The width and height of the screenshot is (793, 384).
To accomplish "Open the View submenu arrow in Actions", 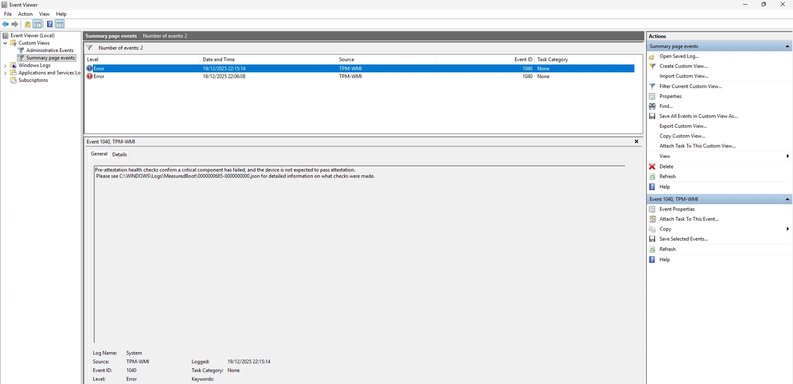I will click(787, 156).
